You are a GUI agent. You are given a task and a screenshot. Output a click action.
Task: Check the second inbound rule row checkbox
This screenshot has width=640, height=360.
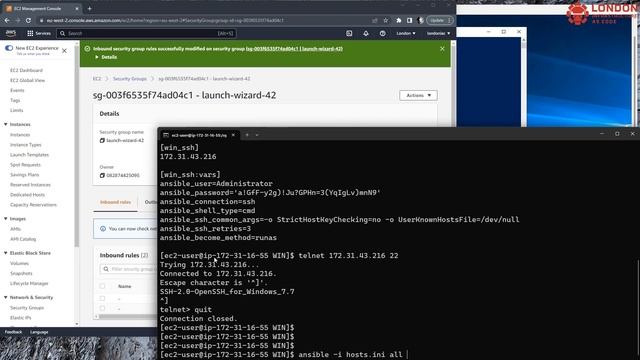102,309
